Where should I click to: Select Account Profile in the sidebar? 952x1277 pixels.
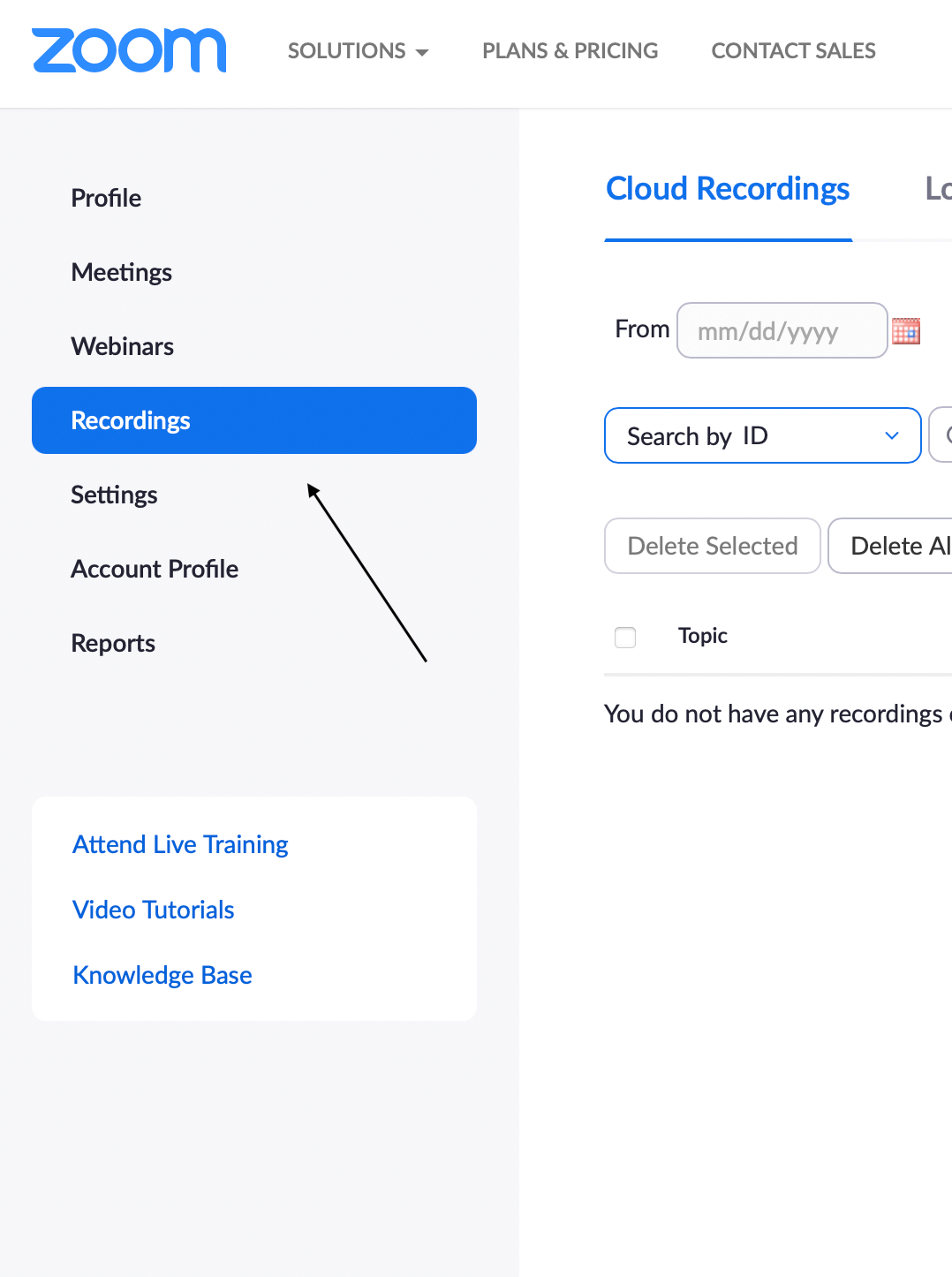coord(155,569)
